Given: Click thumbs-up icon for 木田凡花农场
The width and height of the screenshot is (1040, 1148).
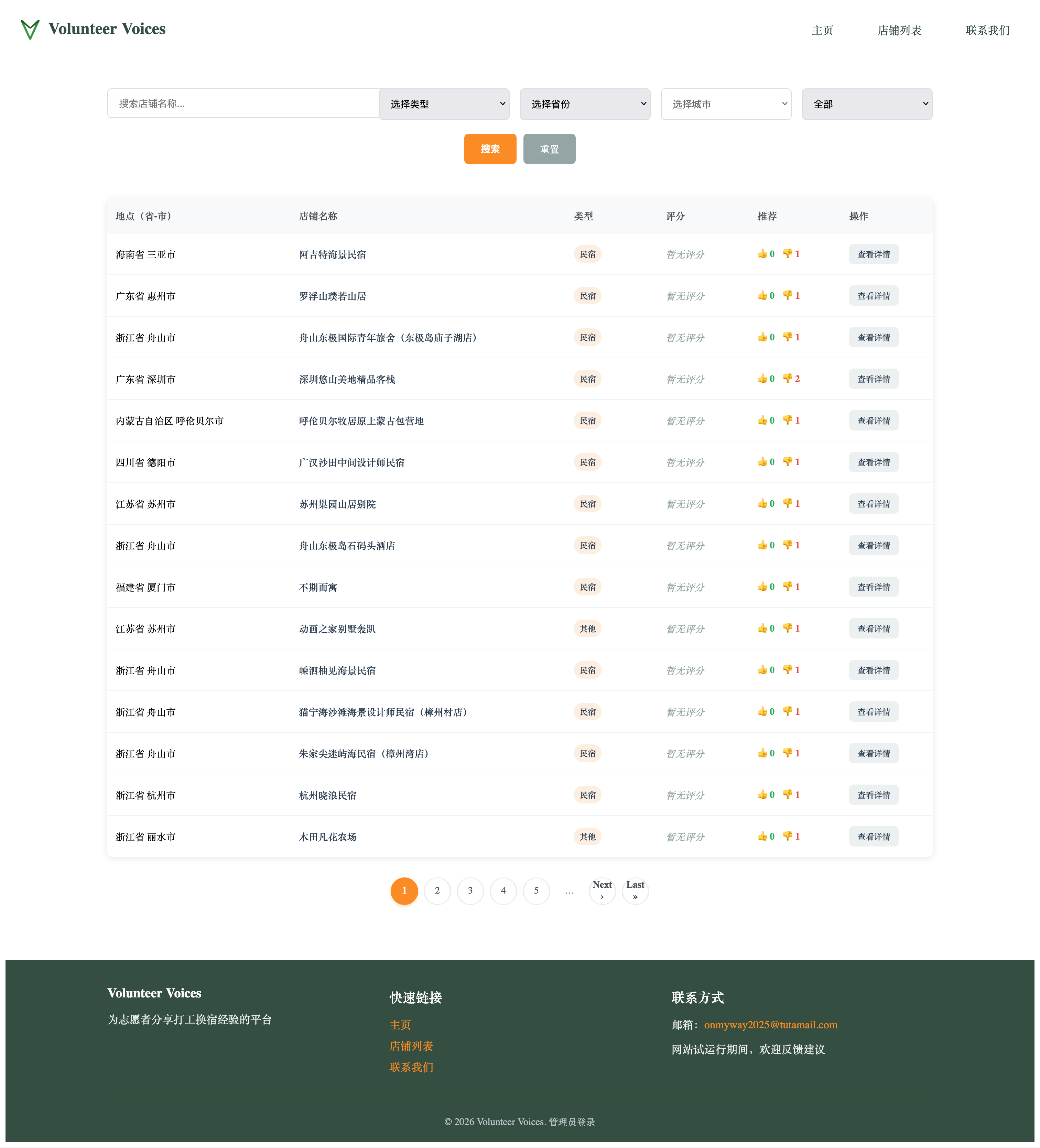Looking at the screenshot, I should pyautogui.click(x=762, y=836).
